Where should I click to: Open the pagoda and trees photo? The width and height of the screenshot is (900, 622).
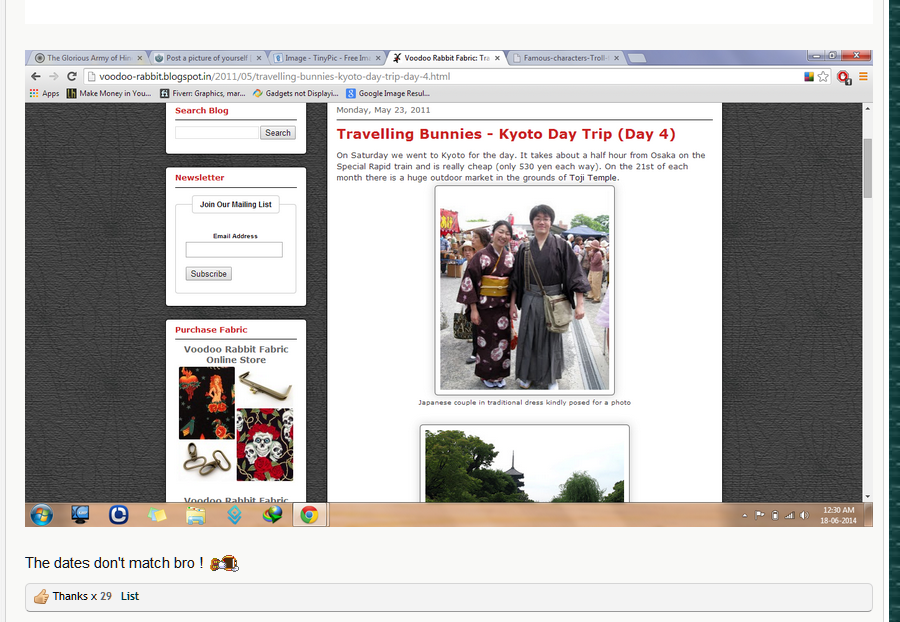[525, 464]
